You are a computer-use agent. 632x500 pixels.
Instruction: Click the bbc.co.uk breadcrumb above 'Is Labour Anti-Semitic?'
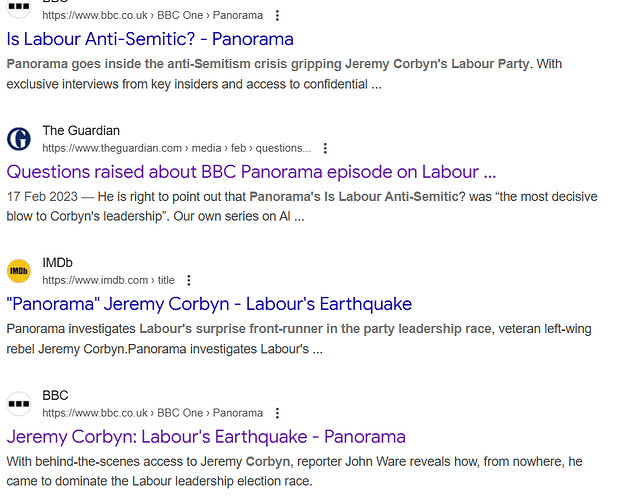pyautogui.click(x=152, y=16)
